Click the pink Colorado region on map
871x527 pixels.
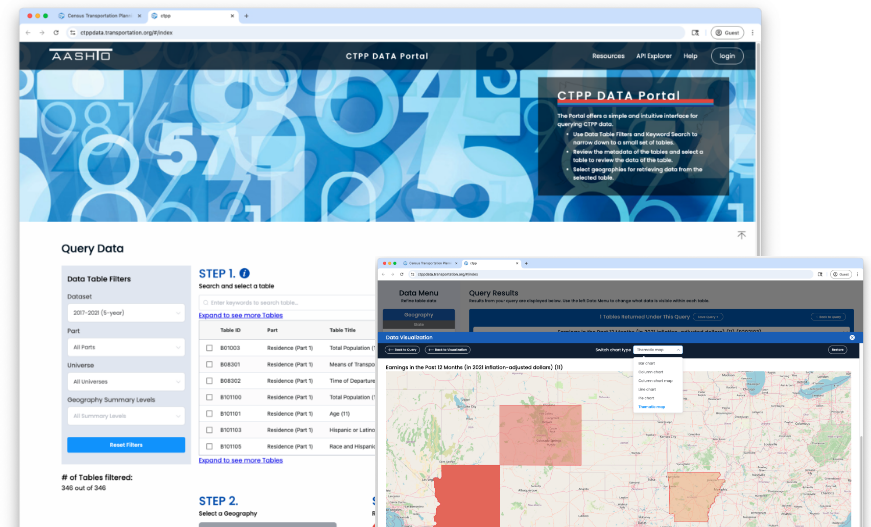[x=540, y=435]
